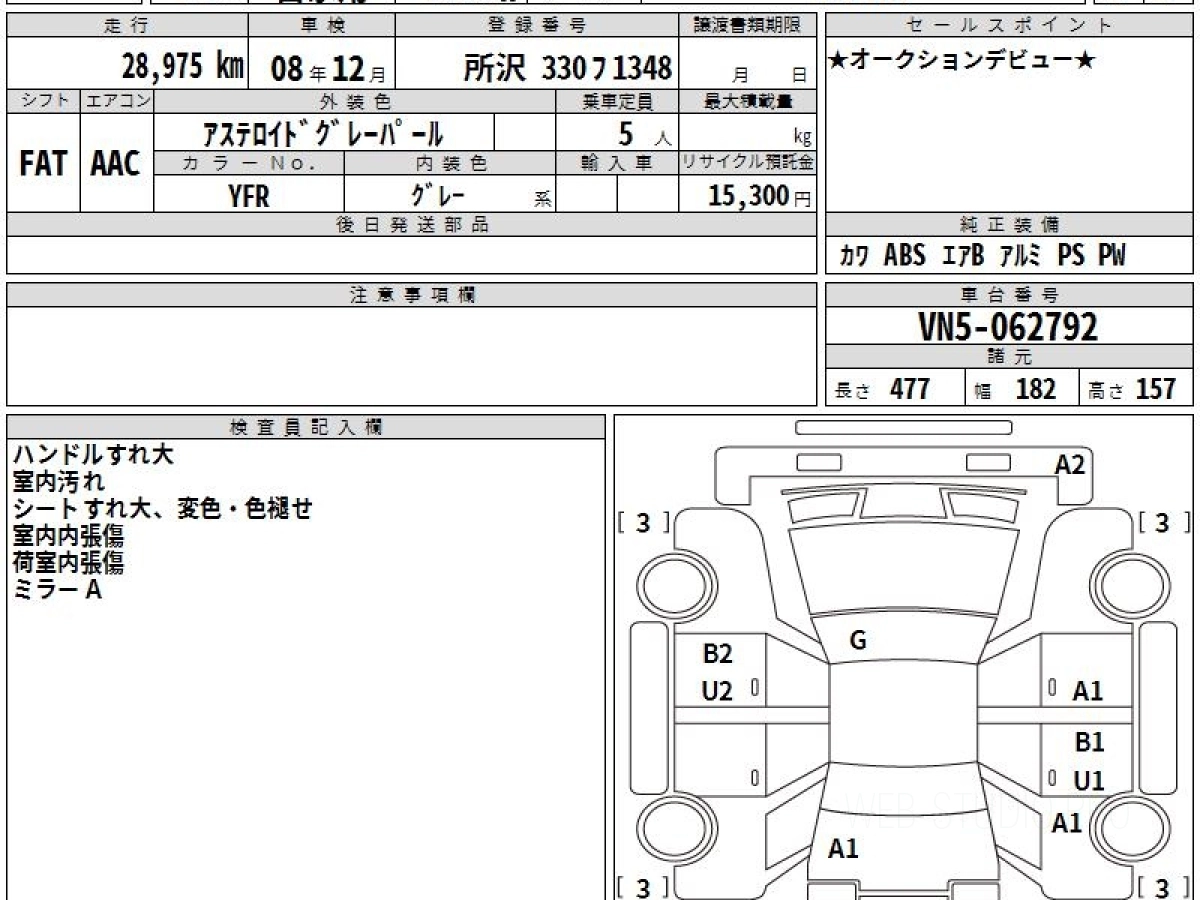The image size is (1200, 900).
Task: Click the 乗車定員 header cell
Action: 617,101
